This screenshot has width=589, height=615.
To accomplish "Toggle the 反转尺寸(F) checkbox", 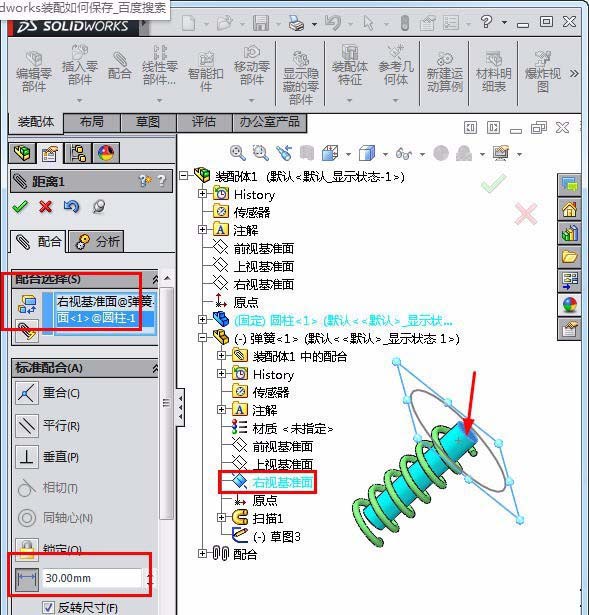I will [49, 608].
